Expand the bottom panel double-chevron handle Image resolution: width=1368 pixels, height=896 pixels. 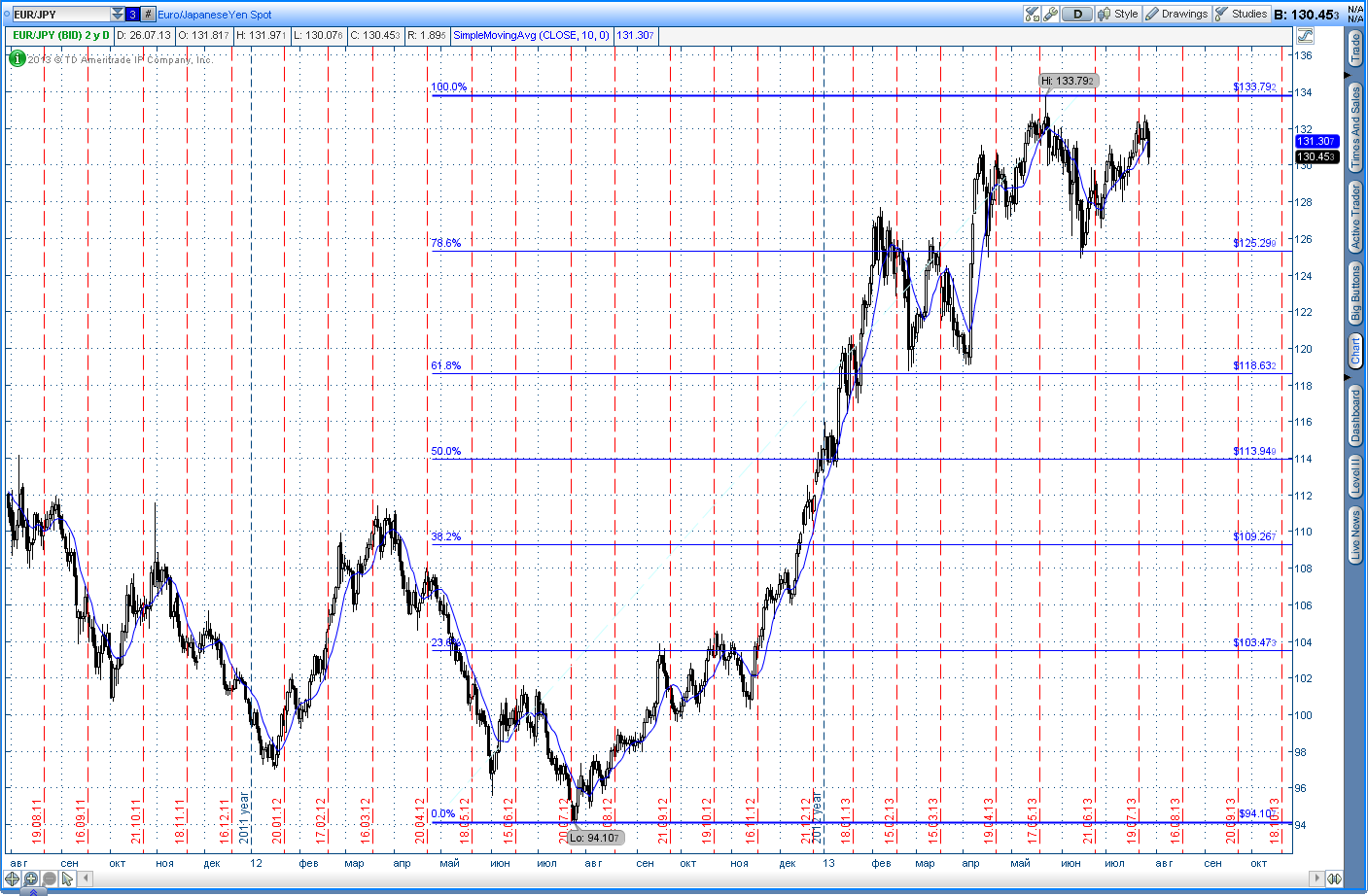tap(32, 891)
